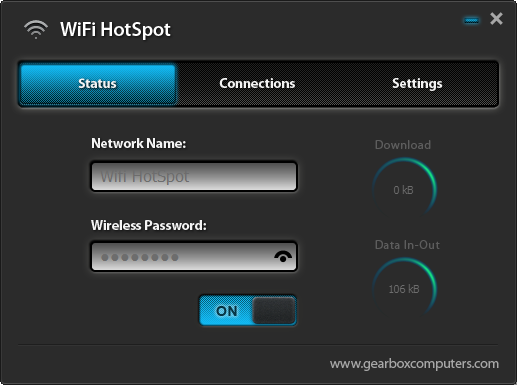Click the Network Name input field

tap(194, 176)
